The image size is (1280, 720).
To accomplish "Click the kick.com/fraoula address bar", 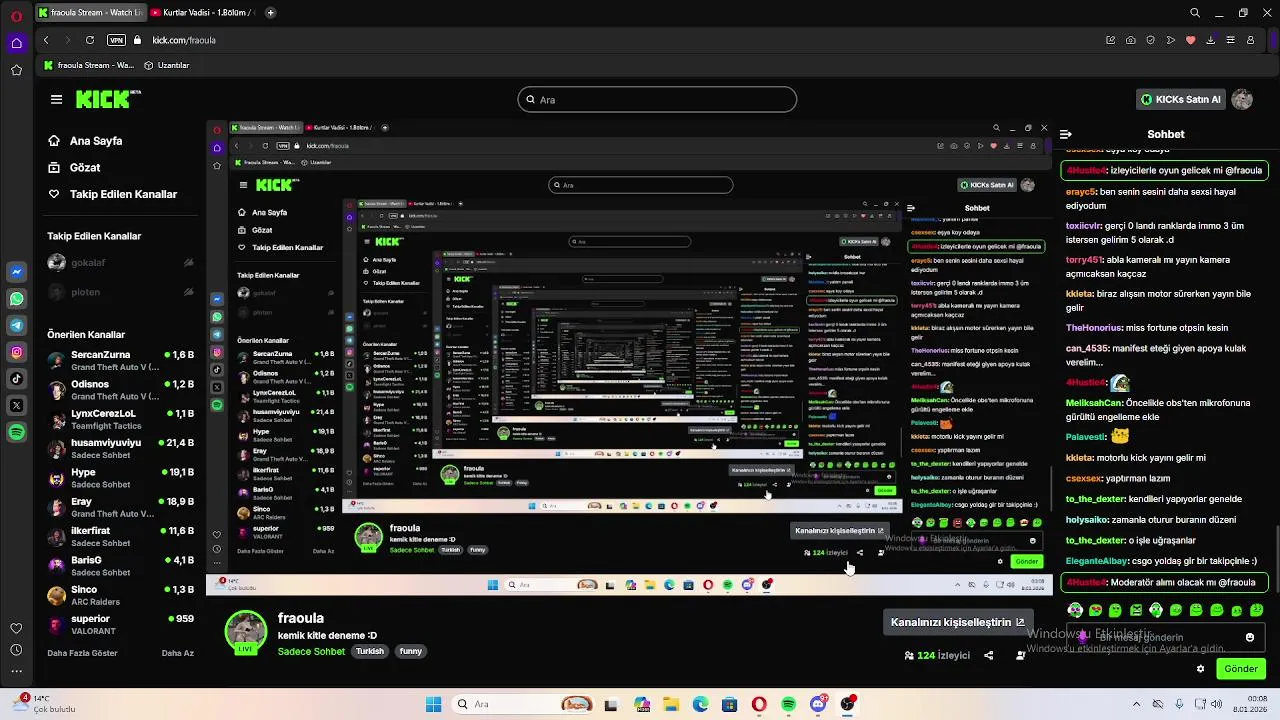I will (x=184, y=40).
